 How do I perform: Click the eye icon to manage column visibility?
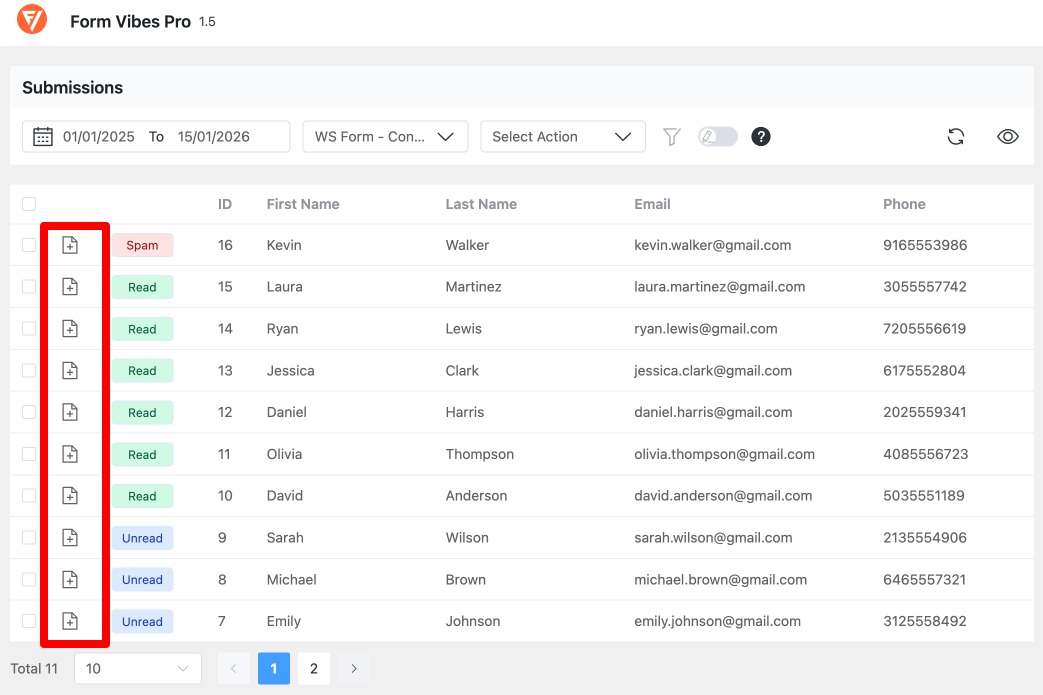(1007, 136)
